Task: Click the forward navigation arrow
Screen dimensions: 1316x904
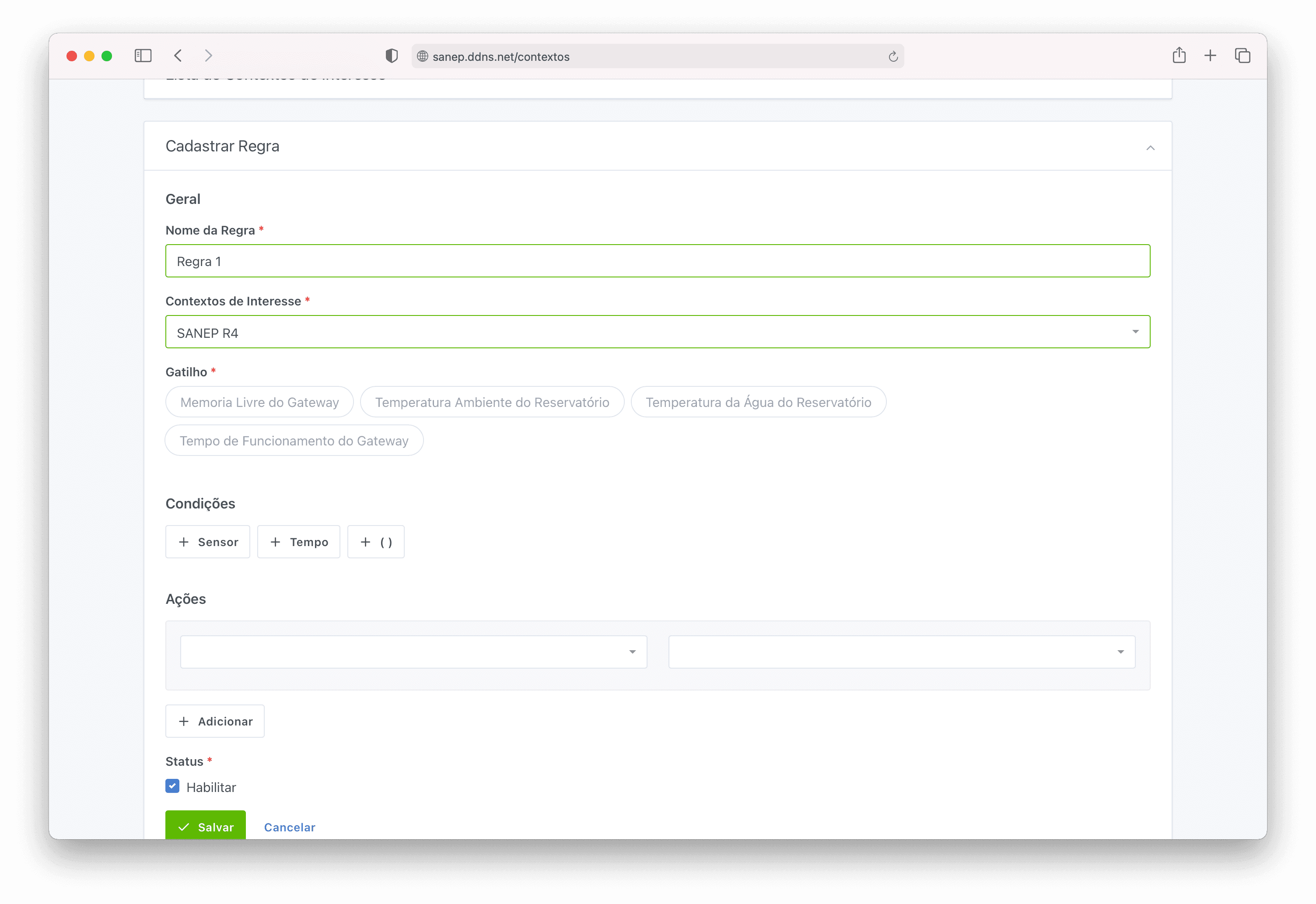Action: coord(208,56)
